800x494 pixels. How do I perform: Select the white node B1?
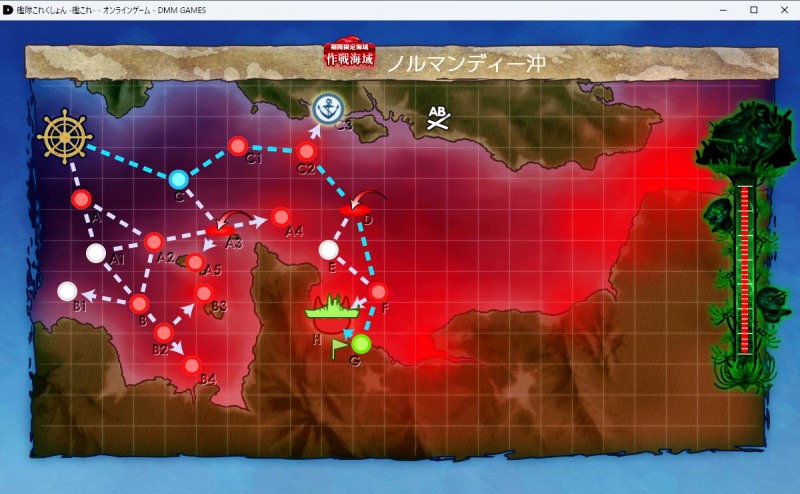67,291
